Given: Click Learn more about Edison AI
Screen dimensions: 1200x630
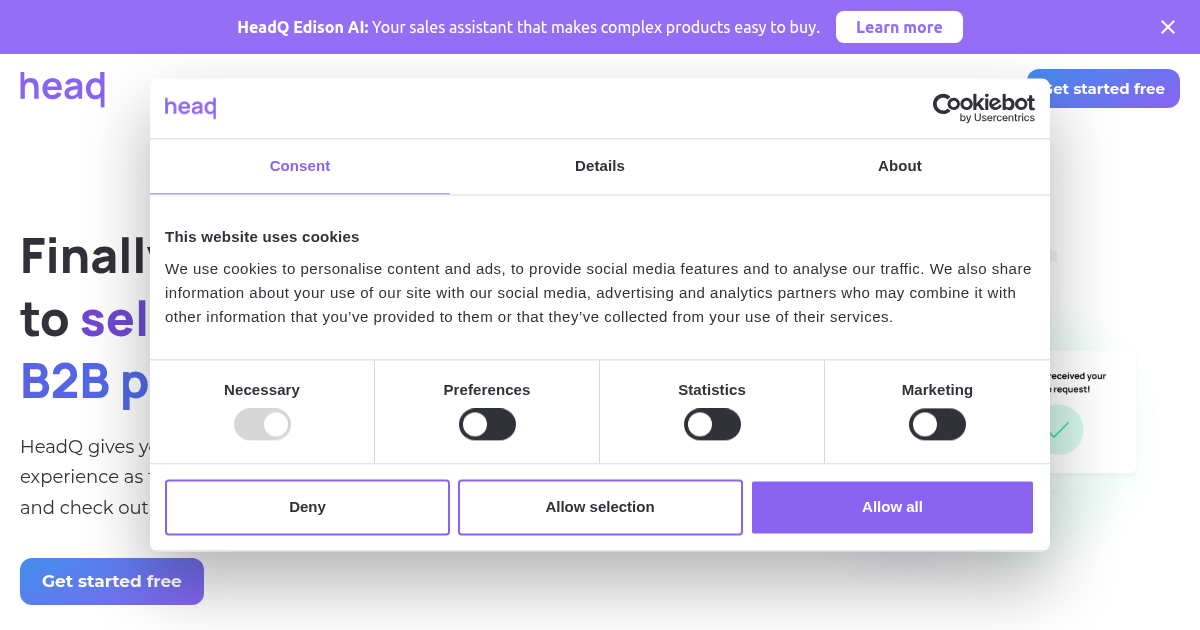Looking at the screenshot, I should click(899, 27).
